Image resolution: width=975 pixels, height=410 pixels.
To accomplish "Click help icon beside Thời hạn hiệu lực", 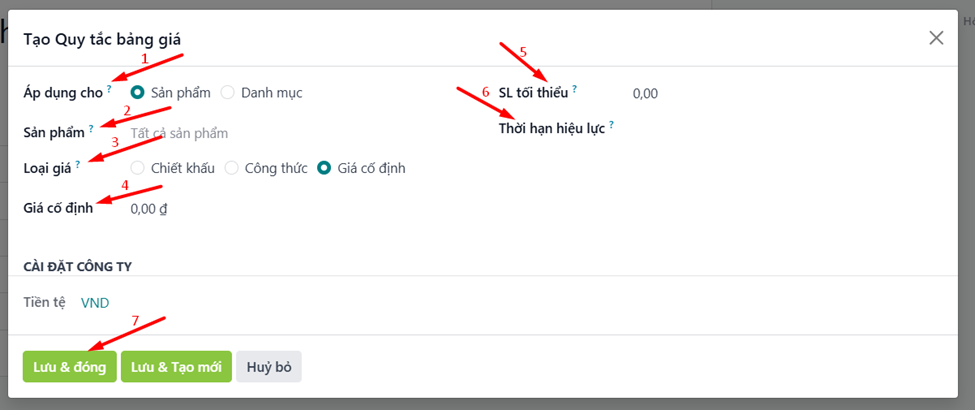I will point(611,125).
